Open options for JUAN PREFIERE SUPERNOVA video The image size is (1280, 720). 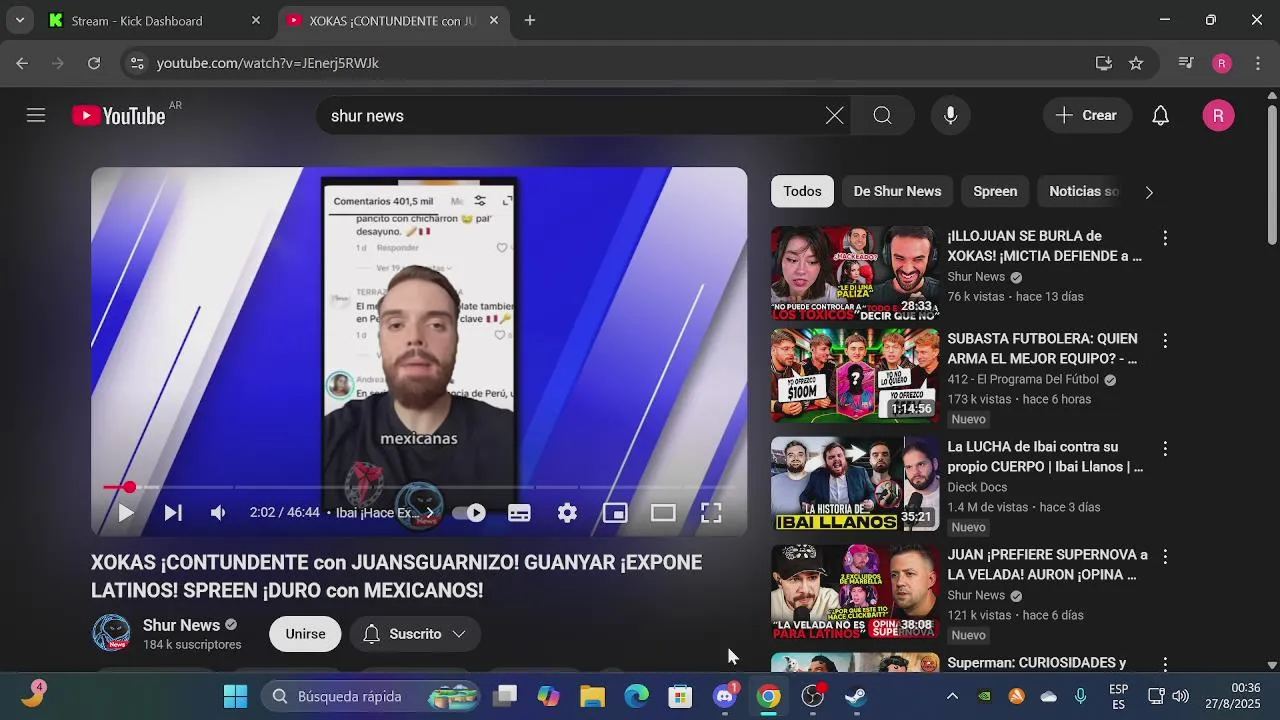pyautogui.click(x=1165, y=556)
